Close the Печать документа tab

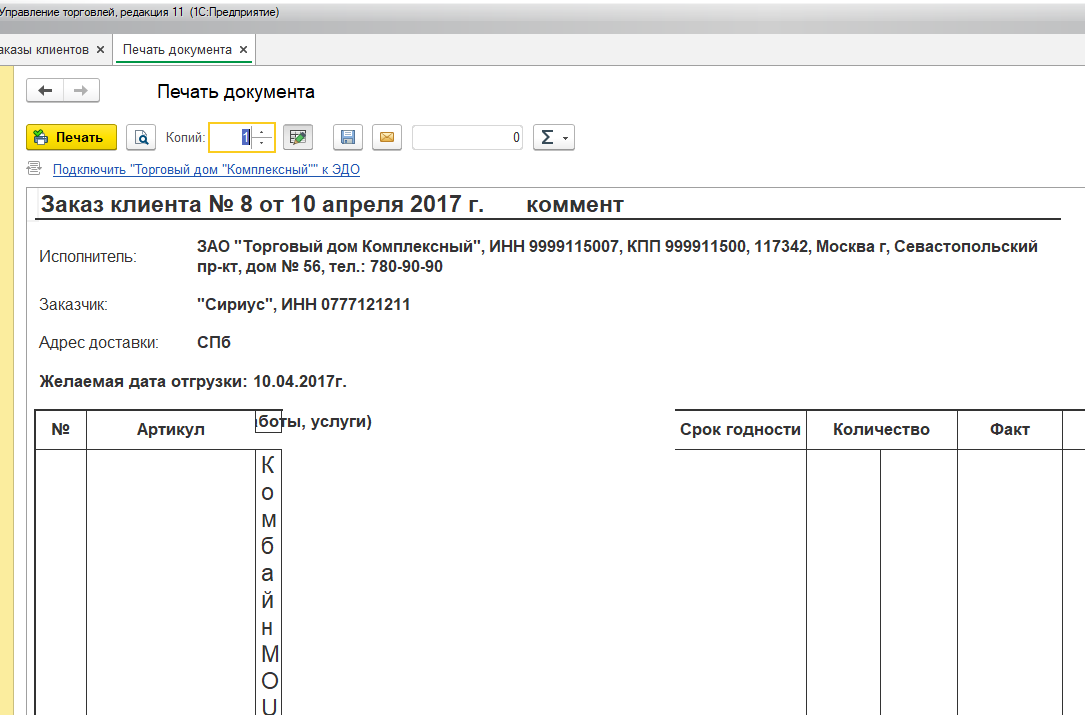pos(243,49)
